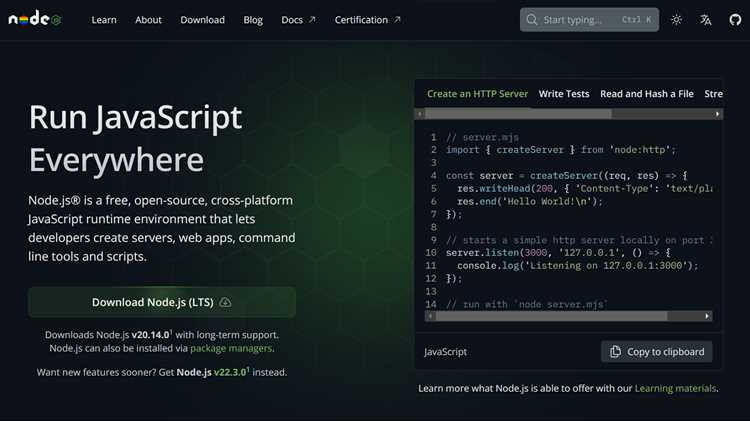
Task: Click code line 'import { createServer }'
Action: [561, 150]
